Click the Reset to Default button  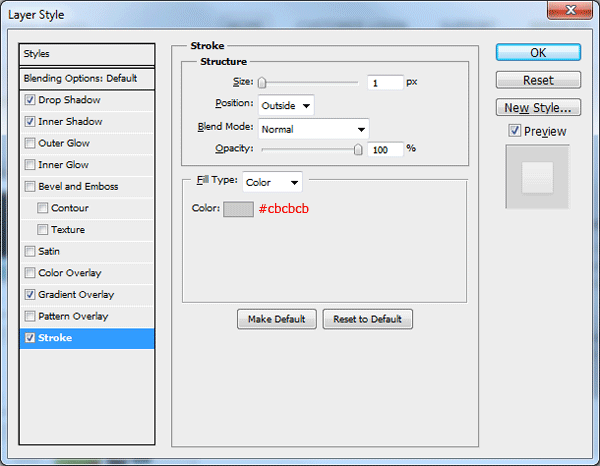click(x=367, y=319)
